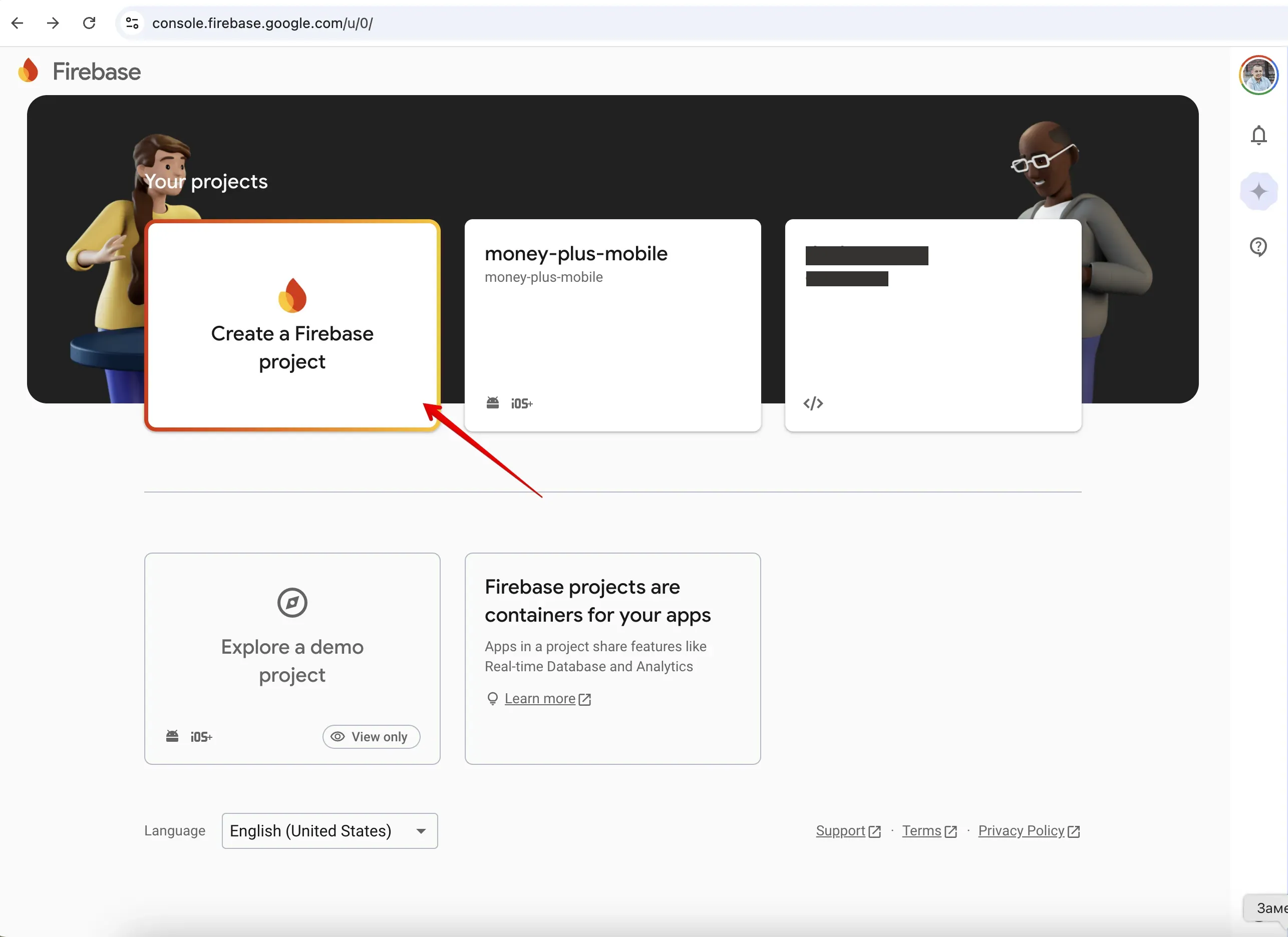Image resolution: width=1288 pixels, height=937 pixels.
Task: Click Android icon on demo project card
Action: (172, 736)
